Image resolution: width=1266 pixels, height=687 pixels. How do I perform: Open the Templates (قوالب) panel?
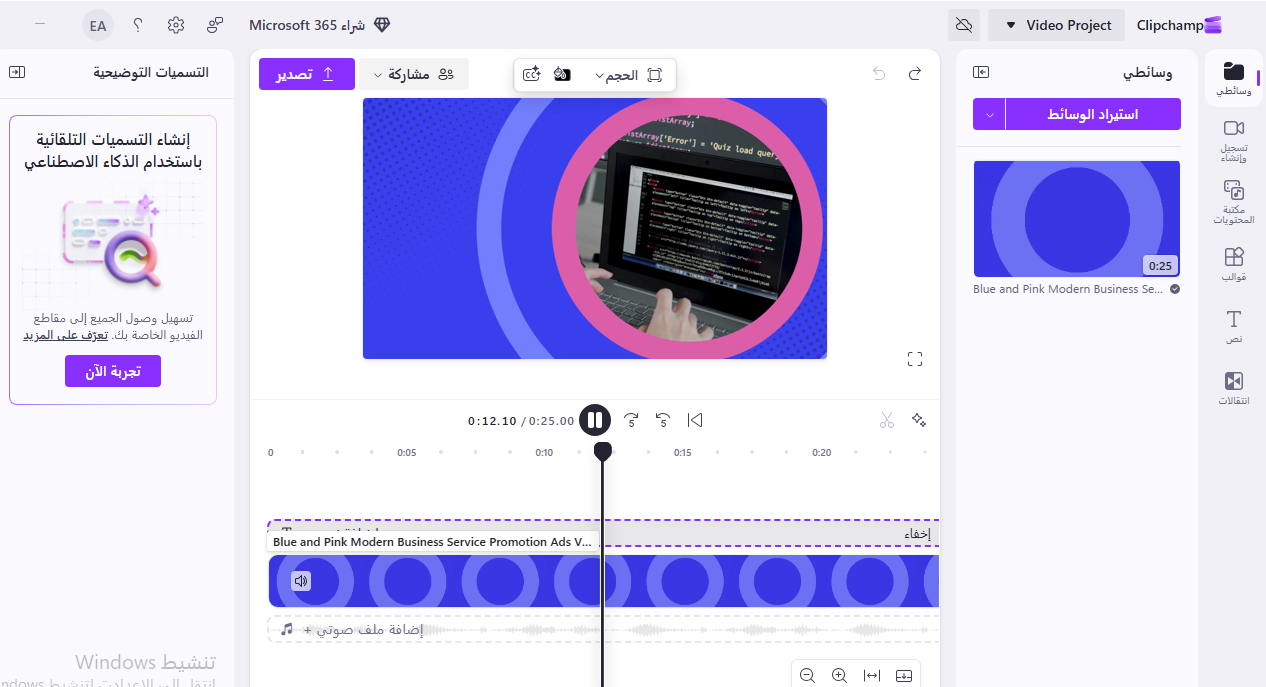(1233, 262)
